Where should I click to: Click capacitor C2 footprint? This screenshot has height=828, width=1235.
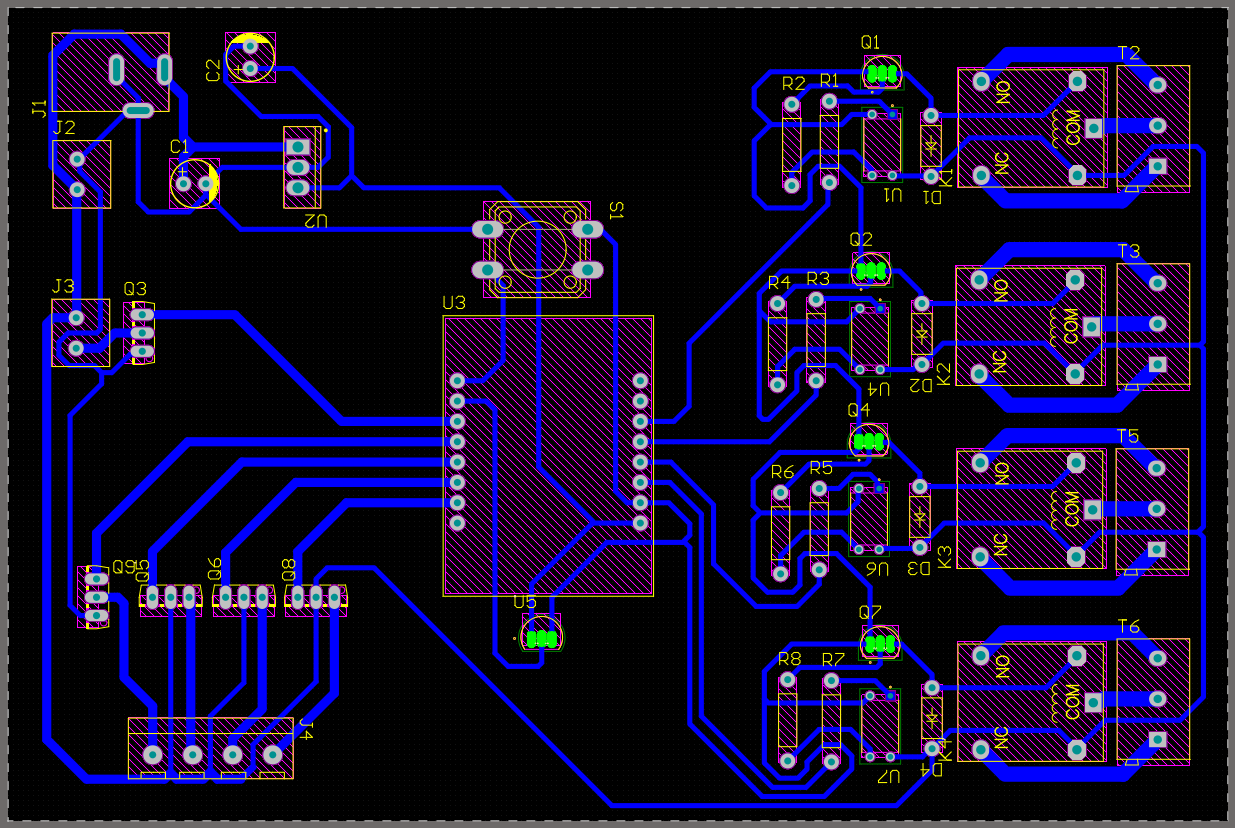[250, 58]
